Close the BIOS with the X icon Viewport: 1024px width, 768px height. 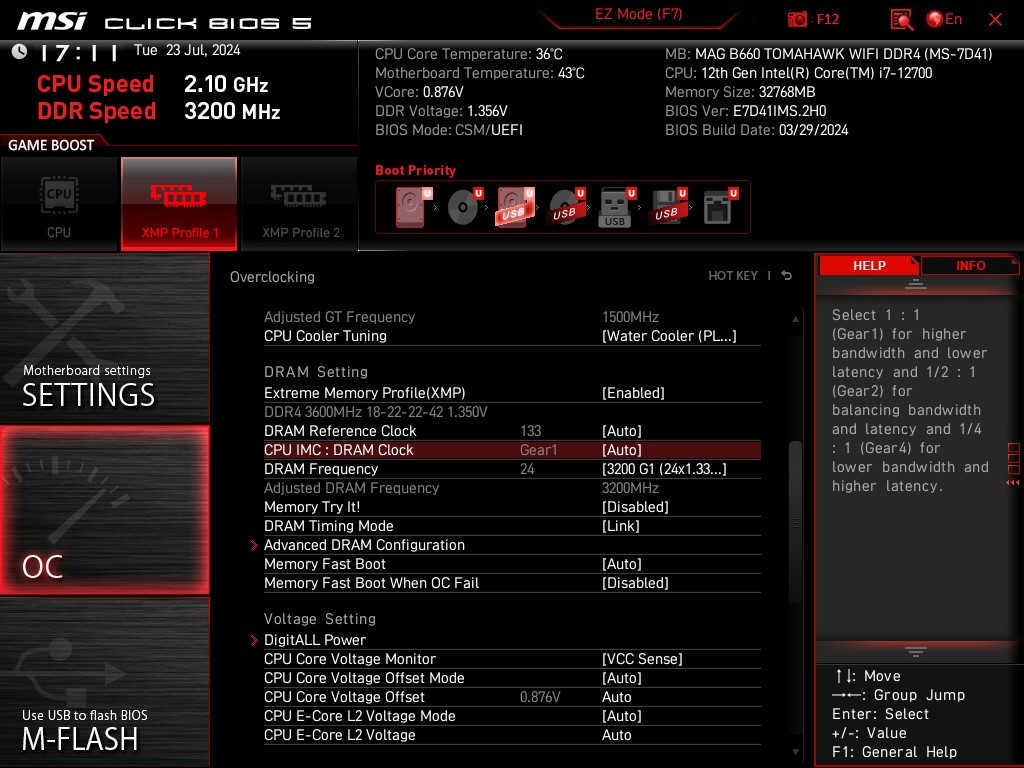pos(995,20)
